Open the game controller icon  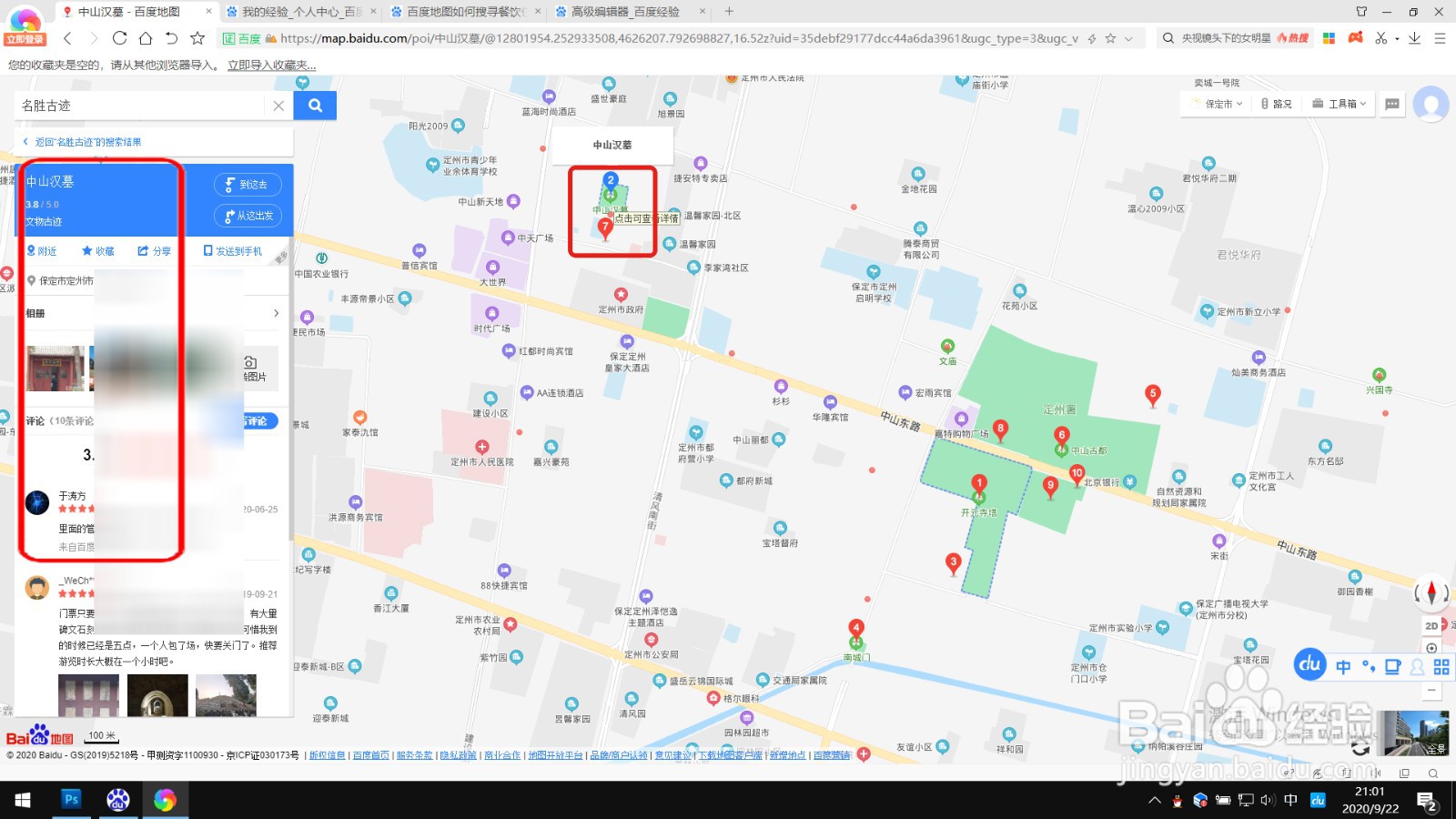tap(1356, 37)
